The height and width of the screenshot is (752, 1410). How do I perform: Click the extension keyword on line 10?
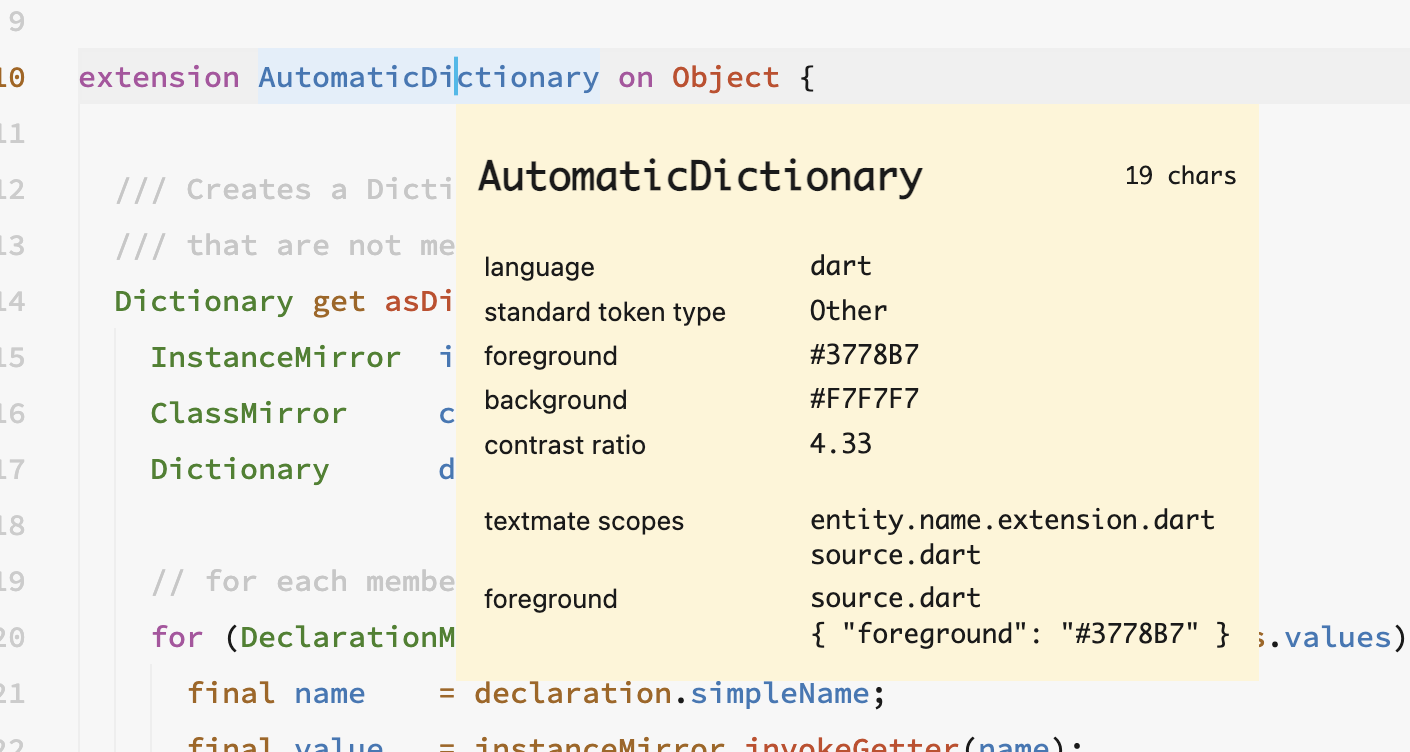coord(160,76)
